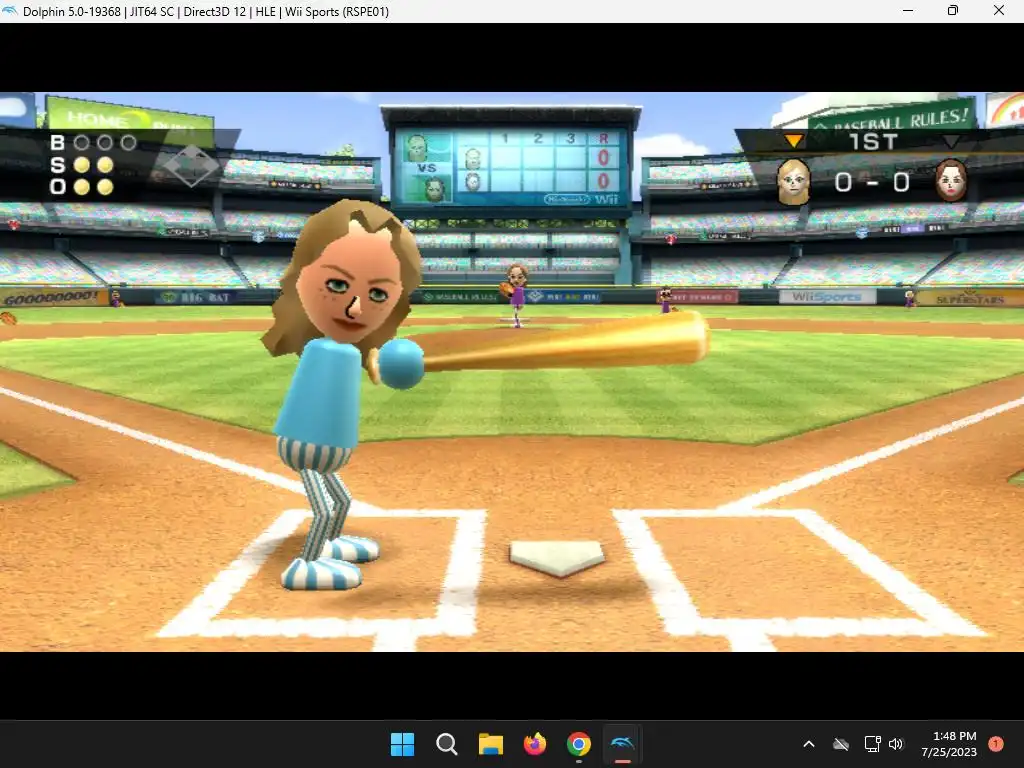Click the brunette opponent face icon

[951, 180]
